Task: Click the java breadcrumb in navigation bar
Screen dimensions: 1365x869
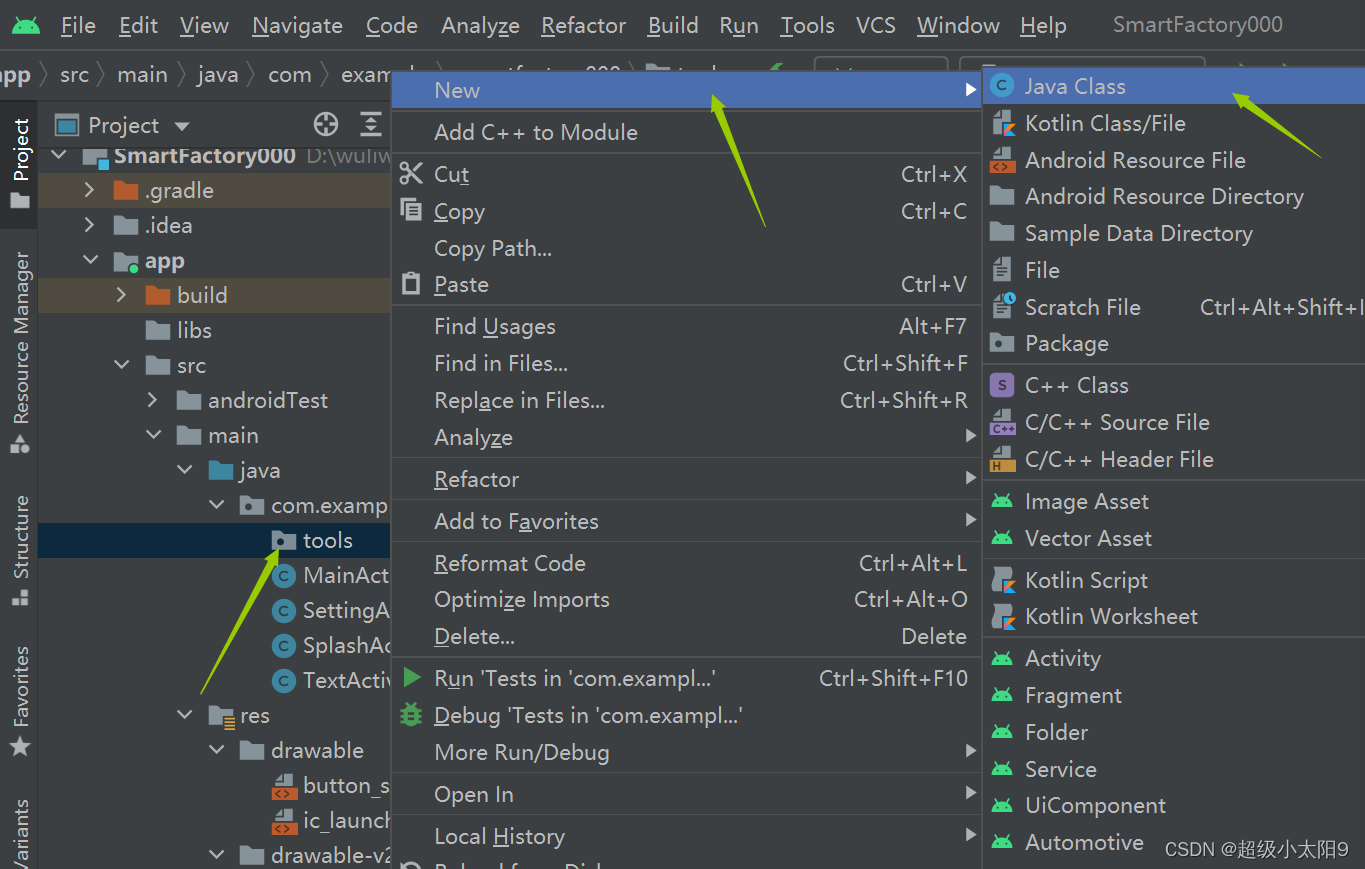Action: click(x=217, y=75)
